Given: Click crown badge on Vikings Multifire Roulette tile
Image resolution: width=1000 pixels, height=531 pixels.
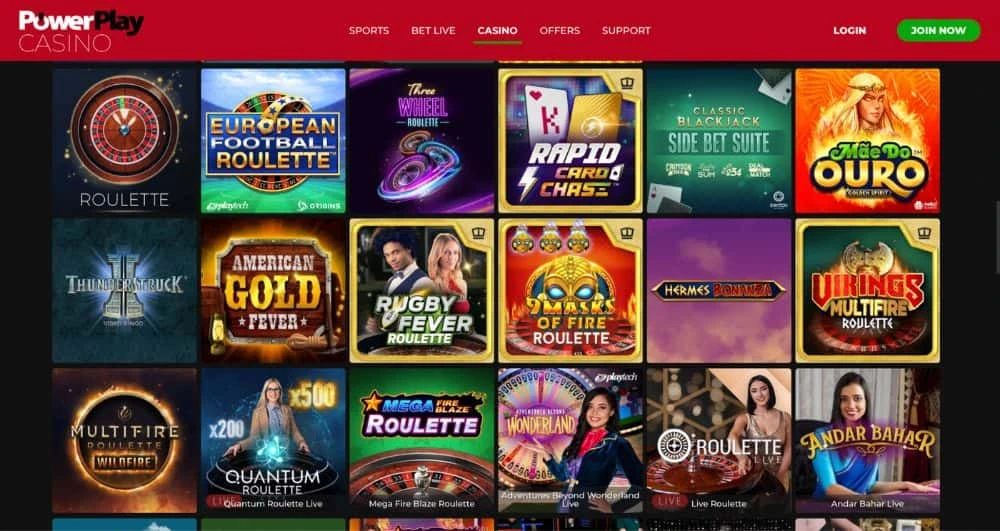Looking at the screenshot, I should tap(924, 233).
